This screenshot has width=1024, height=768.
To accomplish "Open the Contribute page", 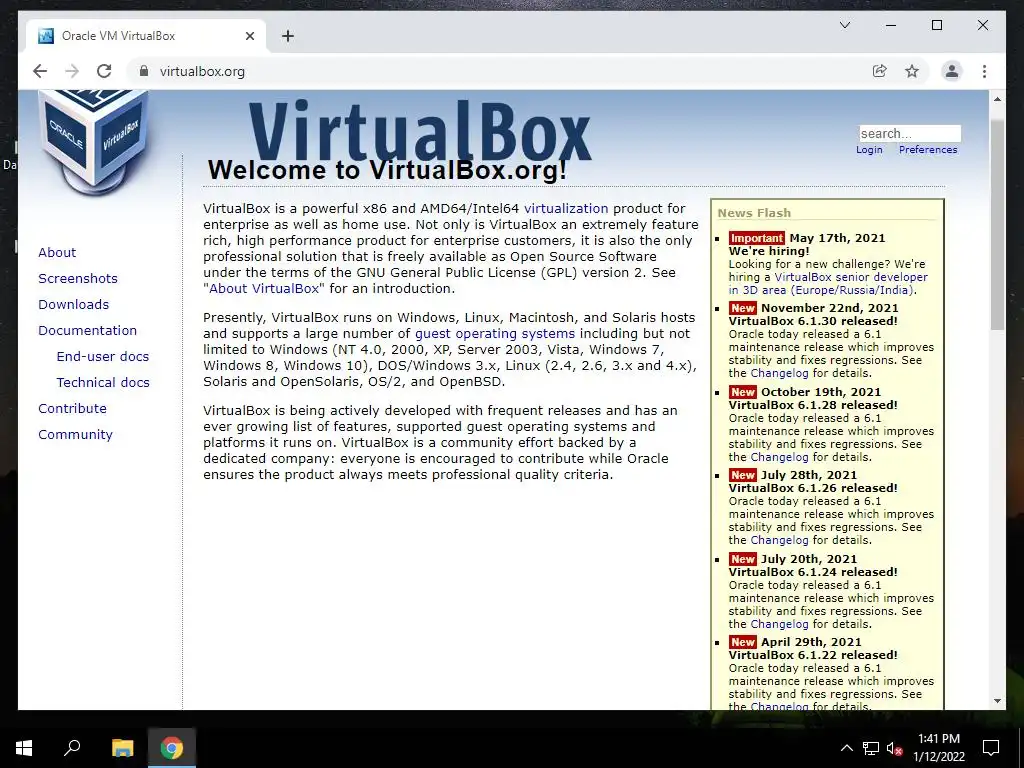I will pos(72,409).
